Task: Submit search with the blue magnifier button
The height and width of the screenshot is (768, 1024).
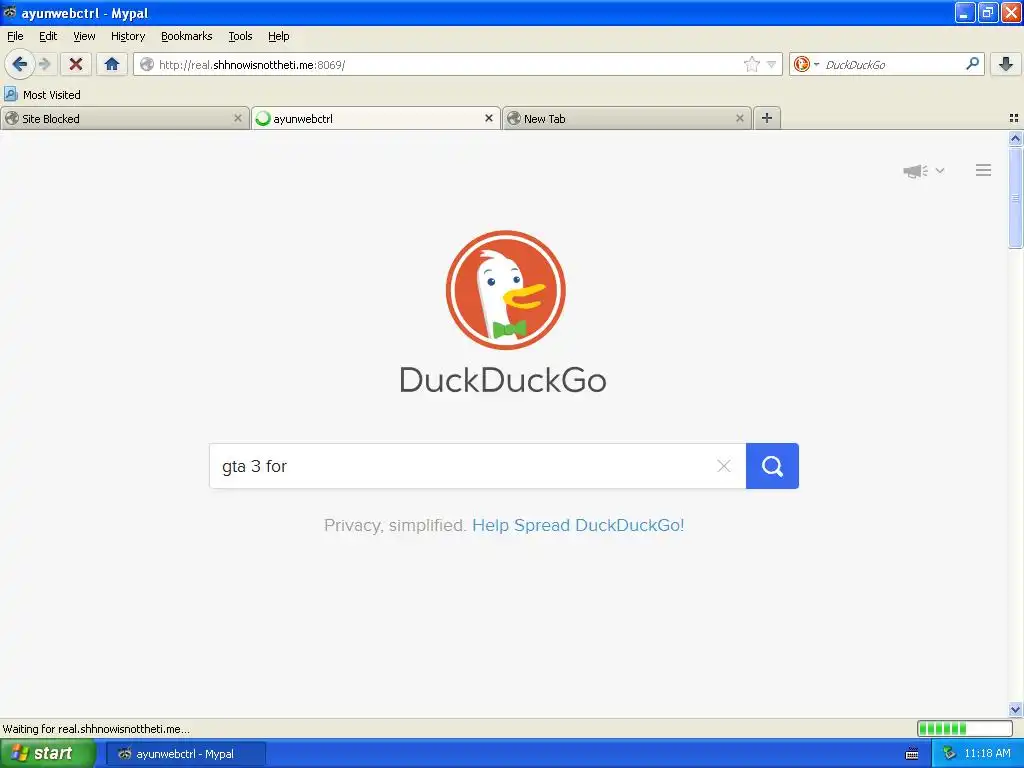Action: tap(773, 466)
